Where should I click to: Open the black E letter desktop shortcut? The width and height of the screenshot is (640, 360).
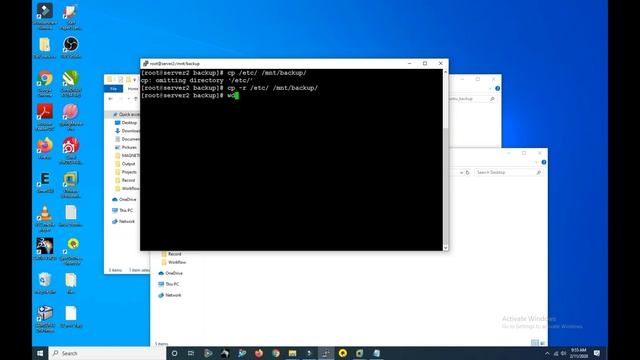pos(45,182)
